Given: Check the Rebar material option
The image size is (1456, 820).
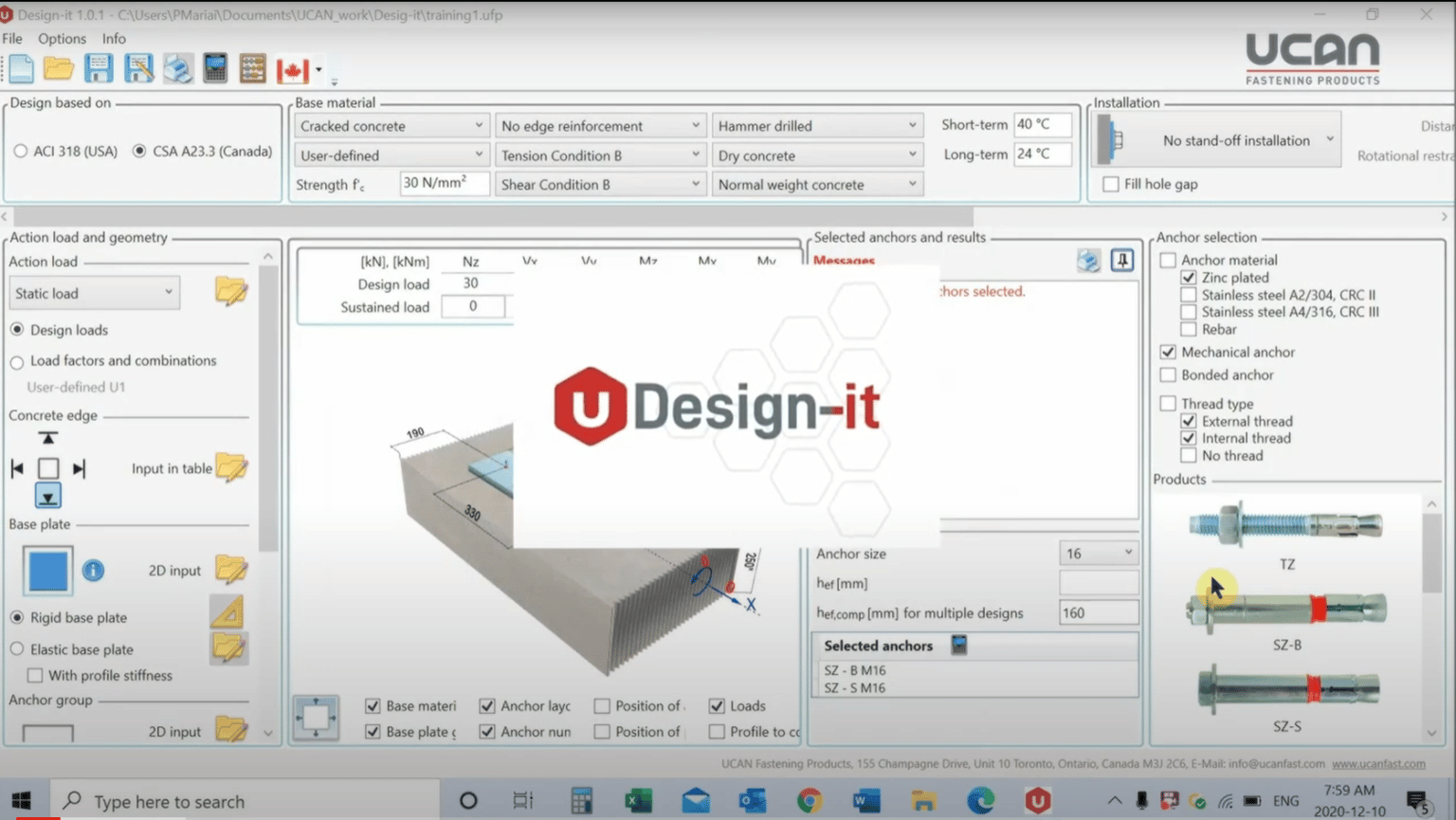Looking at the screenshot, I should tap(1189, 329).
